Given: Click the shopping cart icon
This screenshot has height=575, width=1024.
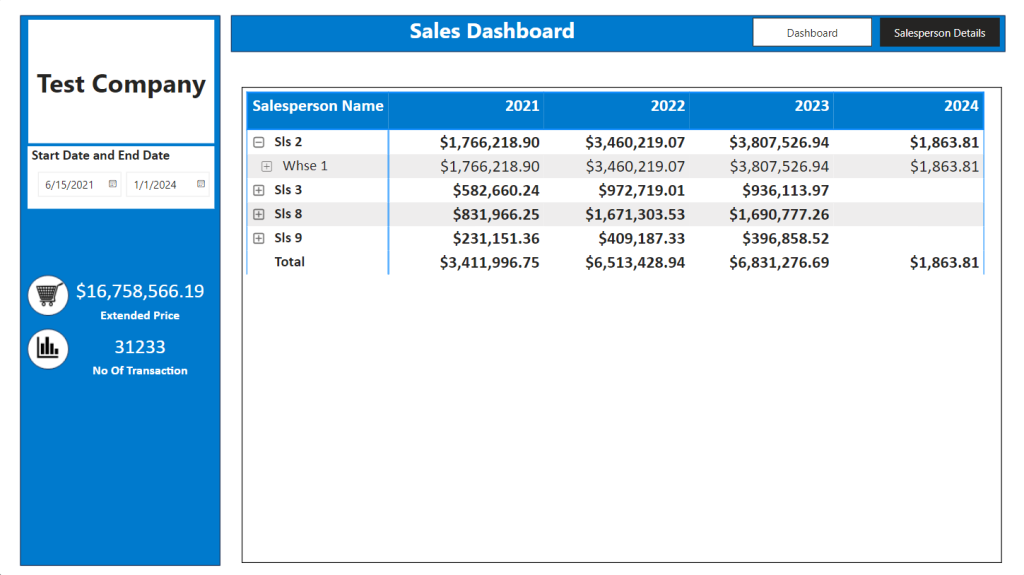Looking at the screenshot, I should 48,295.
